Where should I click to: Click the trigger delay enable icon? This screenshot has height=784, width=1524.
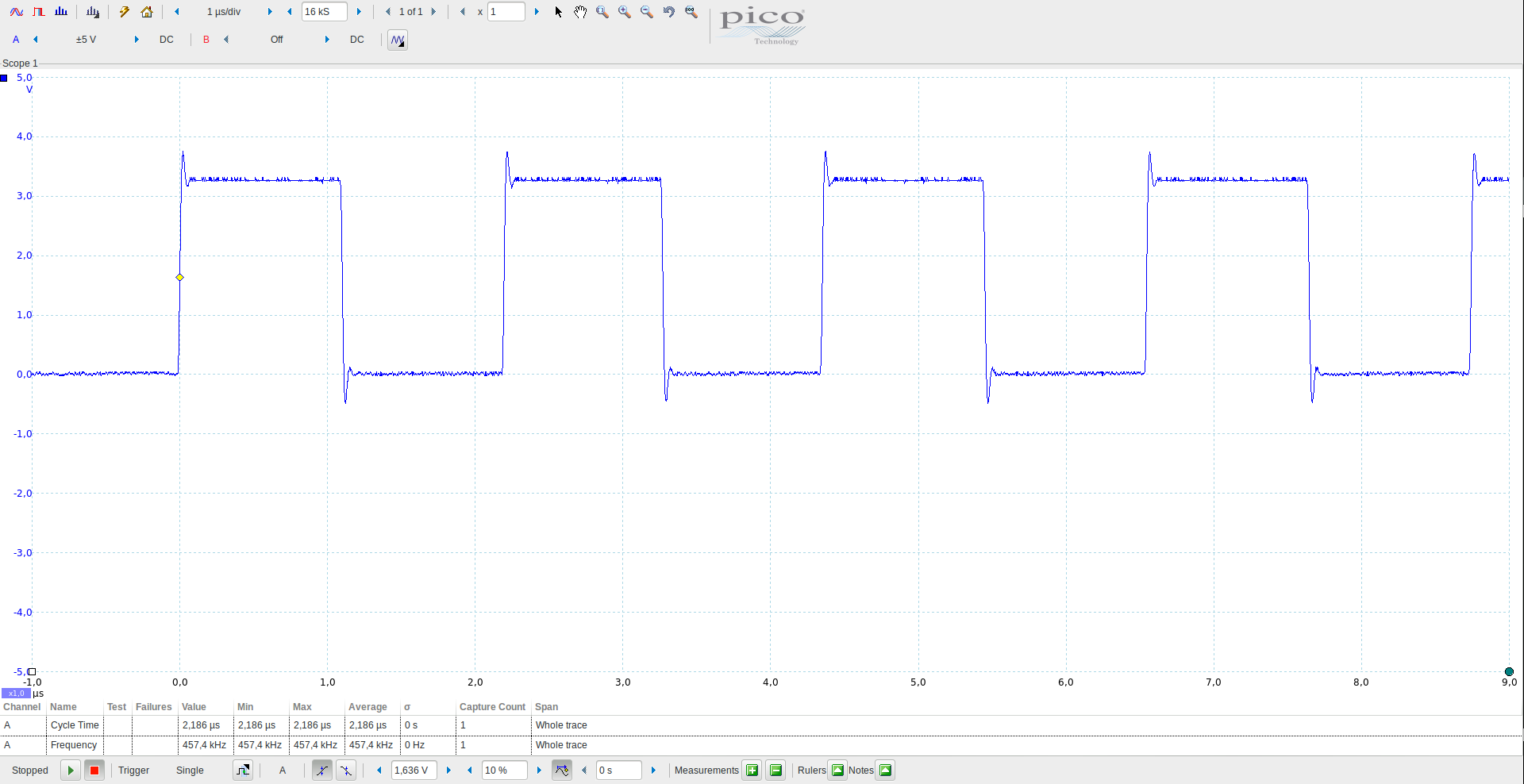tap(562, 770)
